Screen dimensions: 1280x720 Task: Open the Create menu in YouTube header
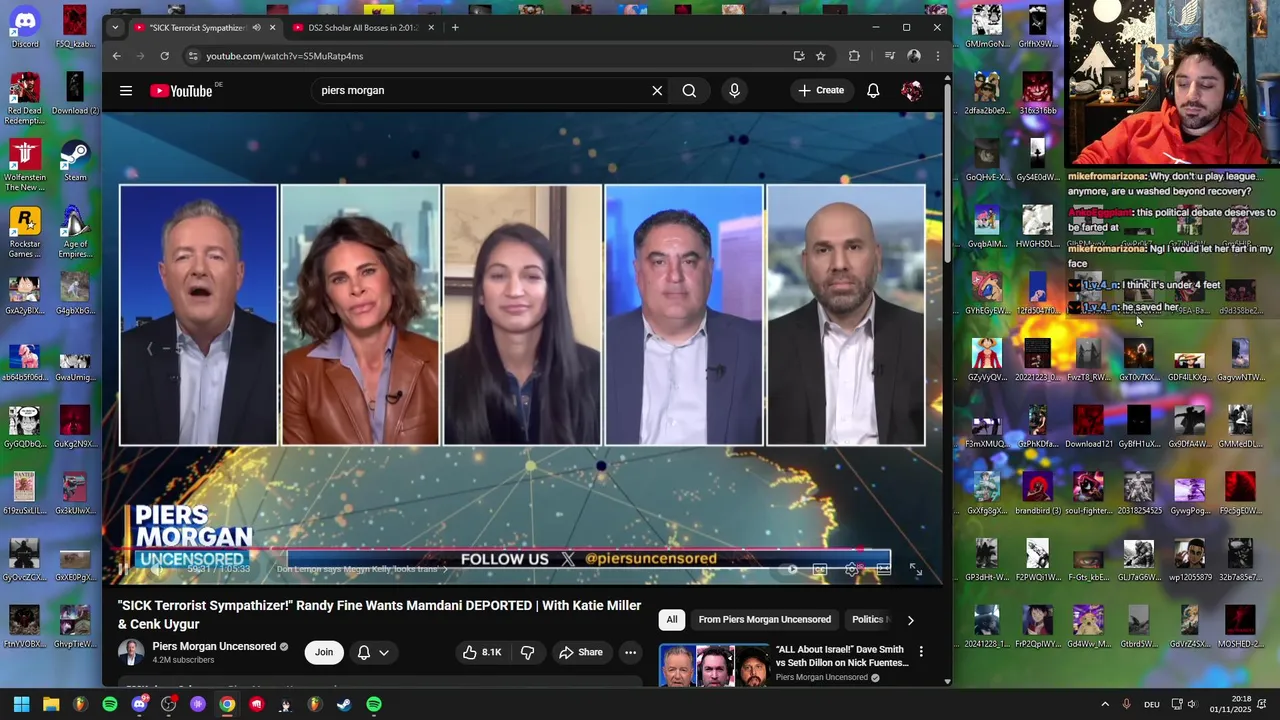pyautogui.click(x=821, y=91)
